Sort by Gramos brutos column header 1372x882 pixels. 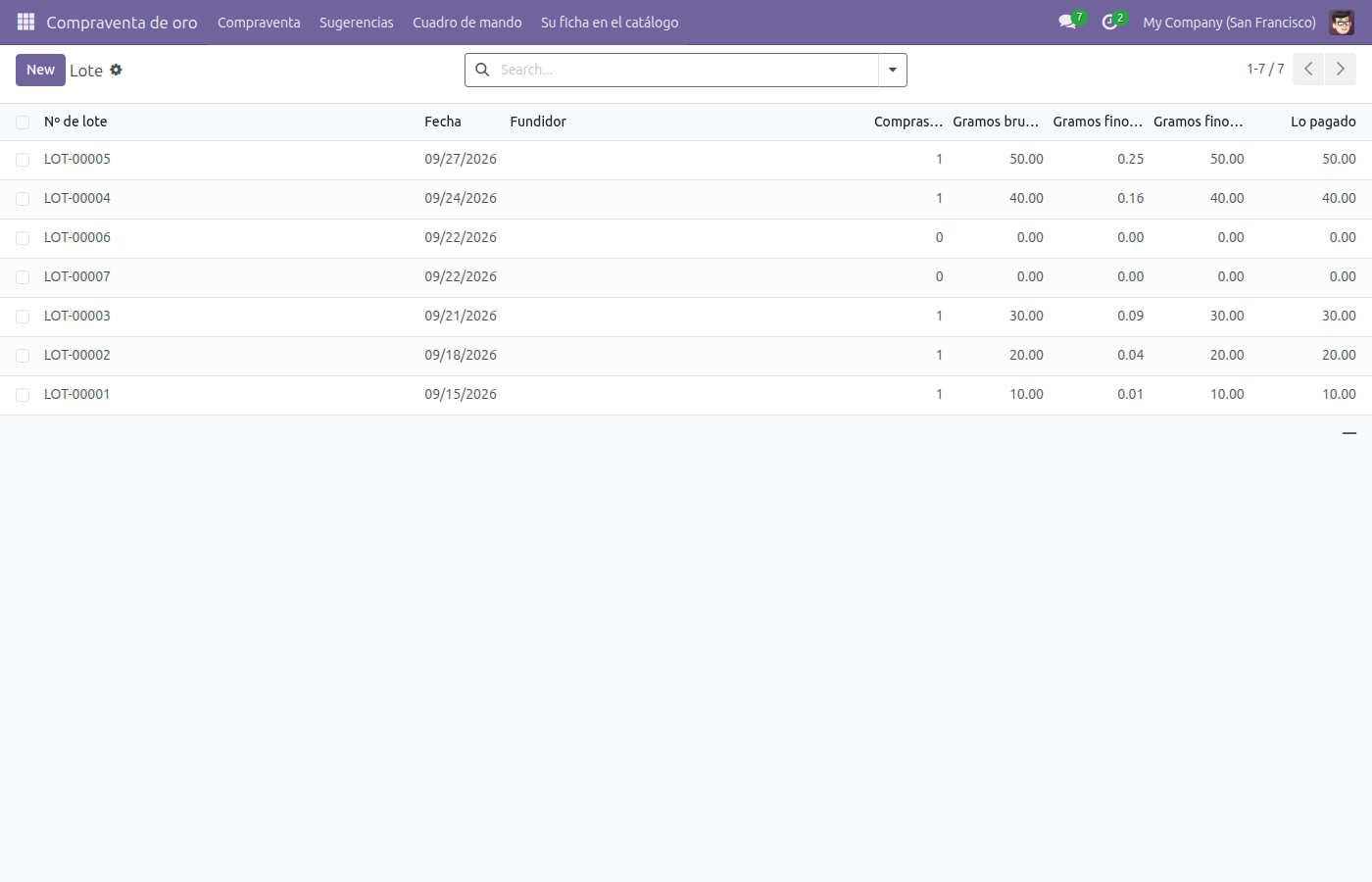click(x=996, y=122)
